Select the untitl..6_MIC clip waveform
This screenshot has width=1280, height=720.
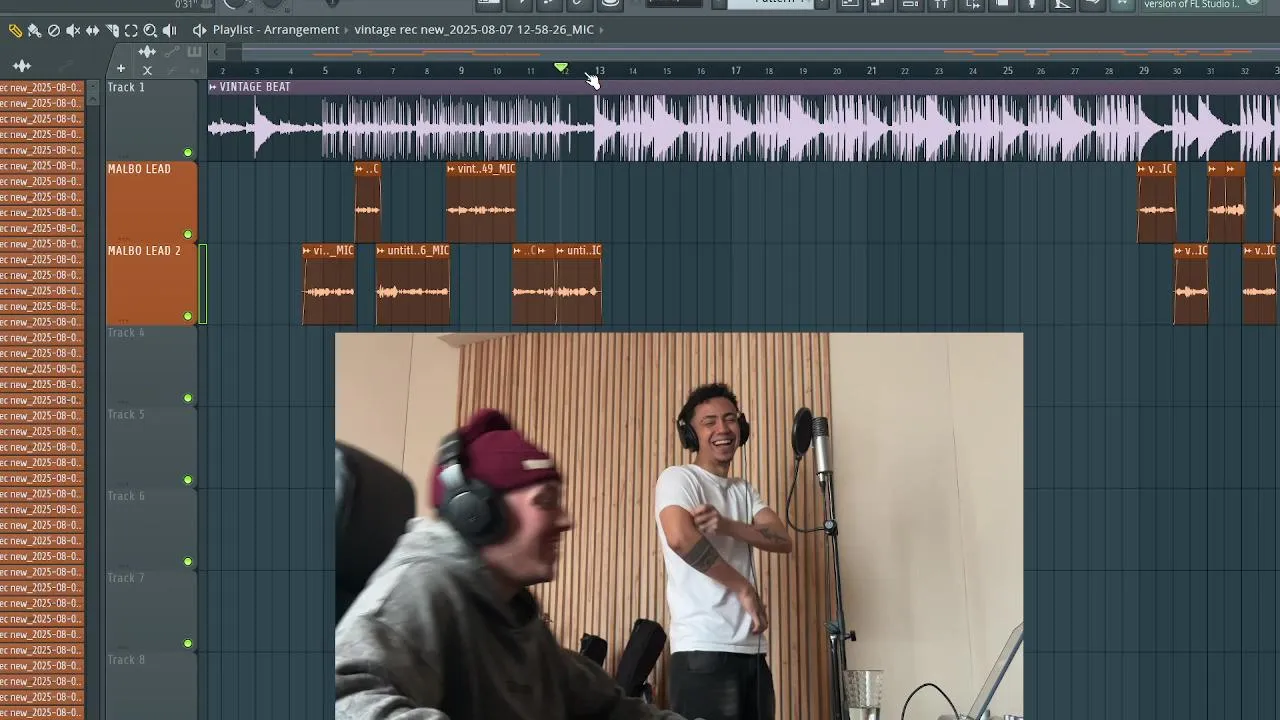click(x=413, y=291)
